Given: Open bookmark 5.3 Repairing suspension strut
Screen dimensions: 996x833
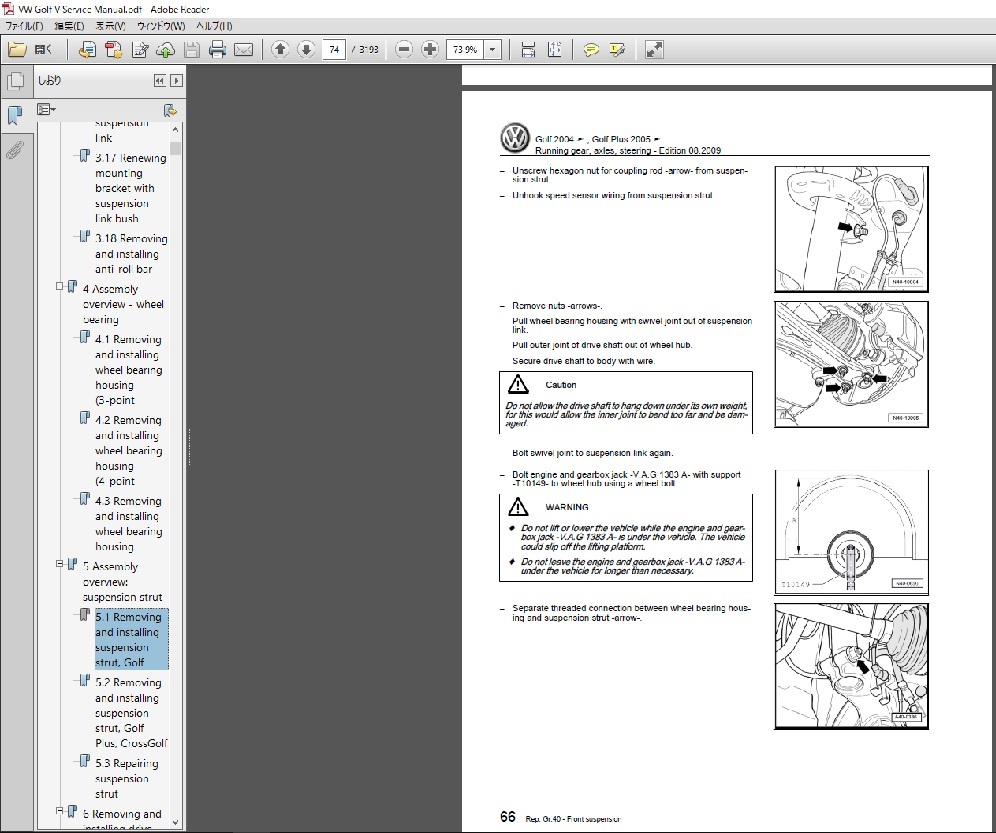Looking at the screenshot, I should pyautogui.click(x=127, y=778).
